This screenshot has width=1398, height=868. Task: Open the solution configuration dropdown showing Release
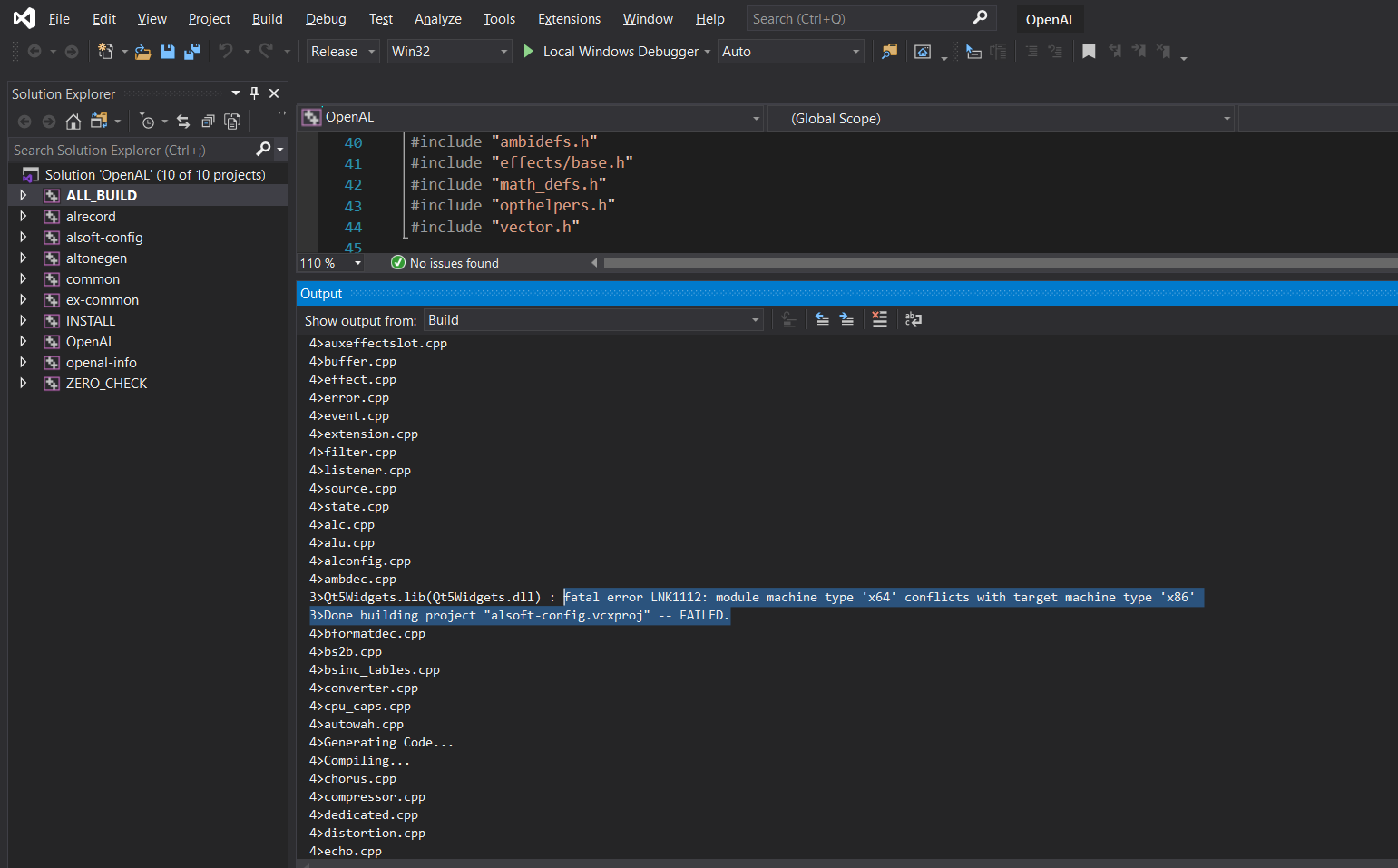pyautogui.click(x=342, y=52)
